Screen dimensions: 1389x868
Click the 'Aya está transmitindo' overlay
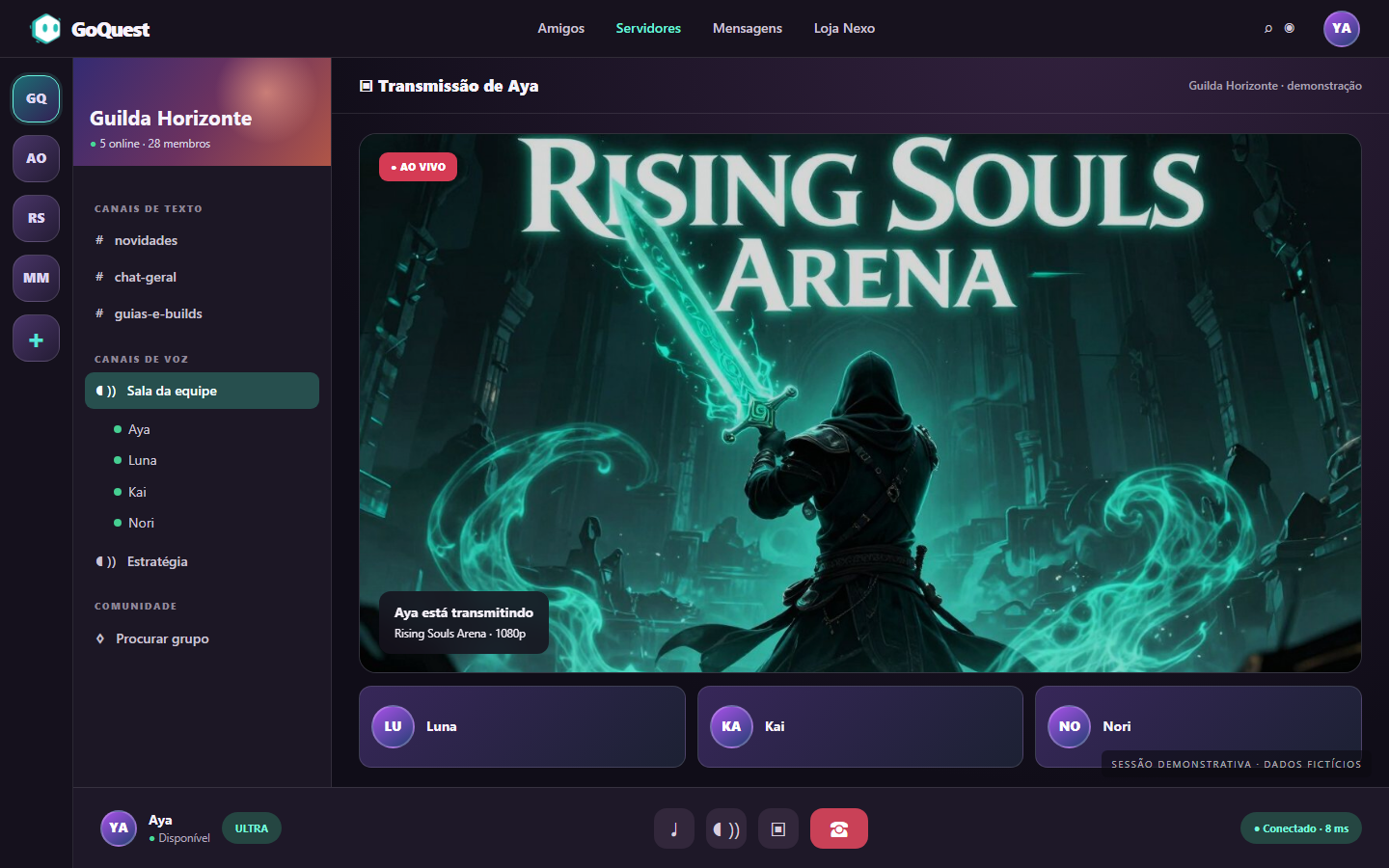(464, 623)
